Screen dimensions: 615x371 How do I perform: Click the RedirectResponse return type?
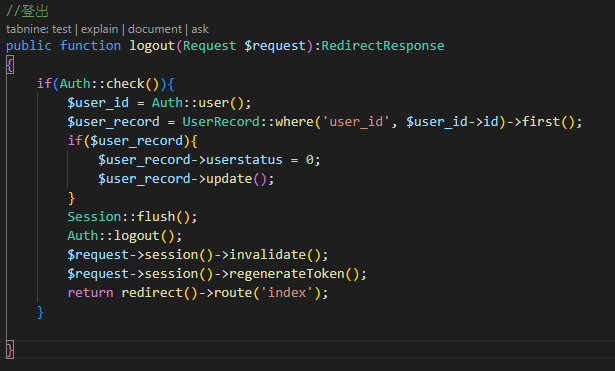click(383, 46)
